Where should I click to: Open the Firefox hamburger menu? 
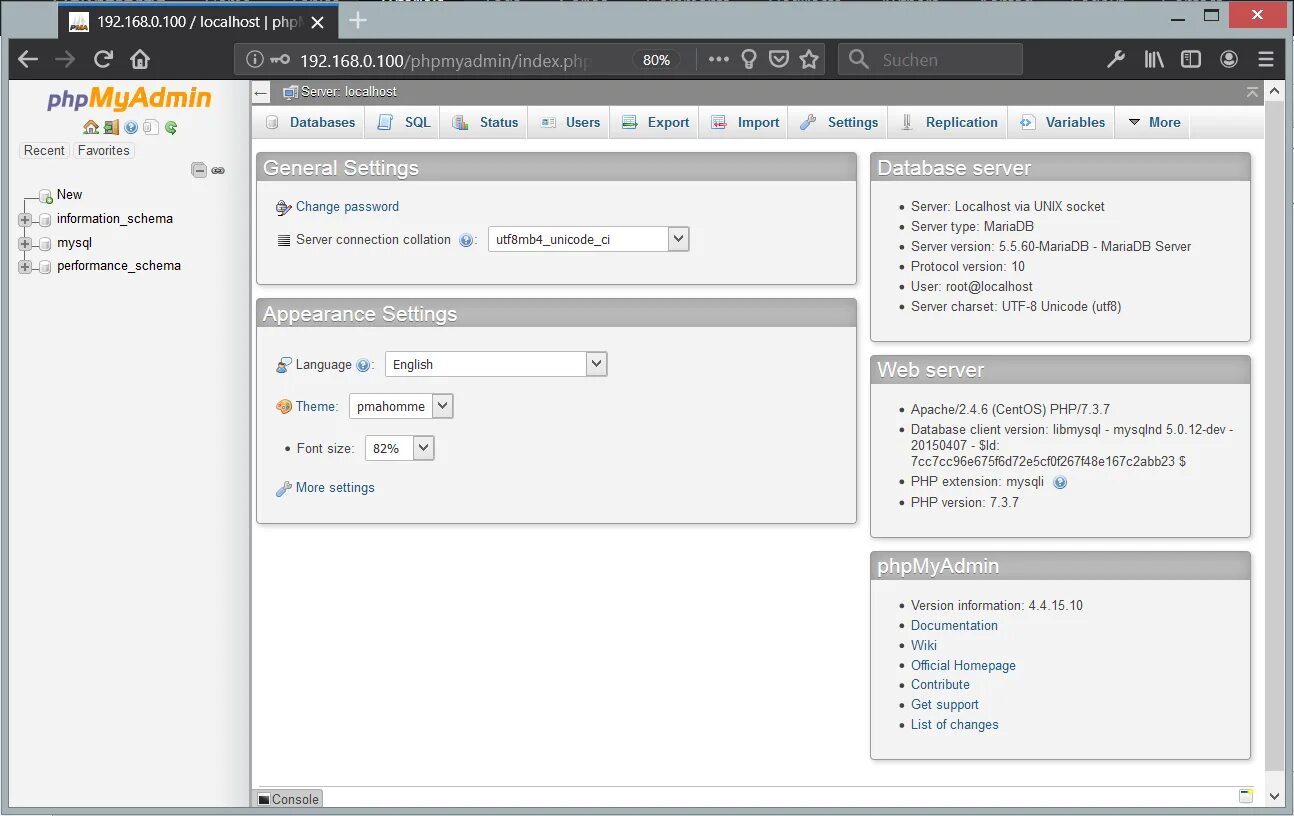[1266, 59]
